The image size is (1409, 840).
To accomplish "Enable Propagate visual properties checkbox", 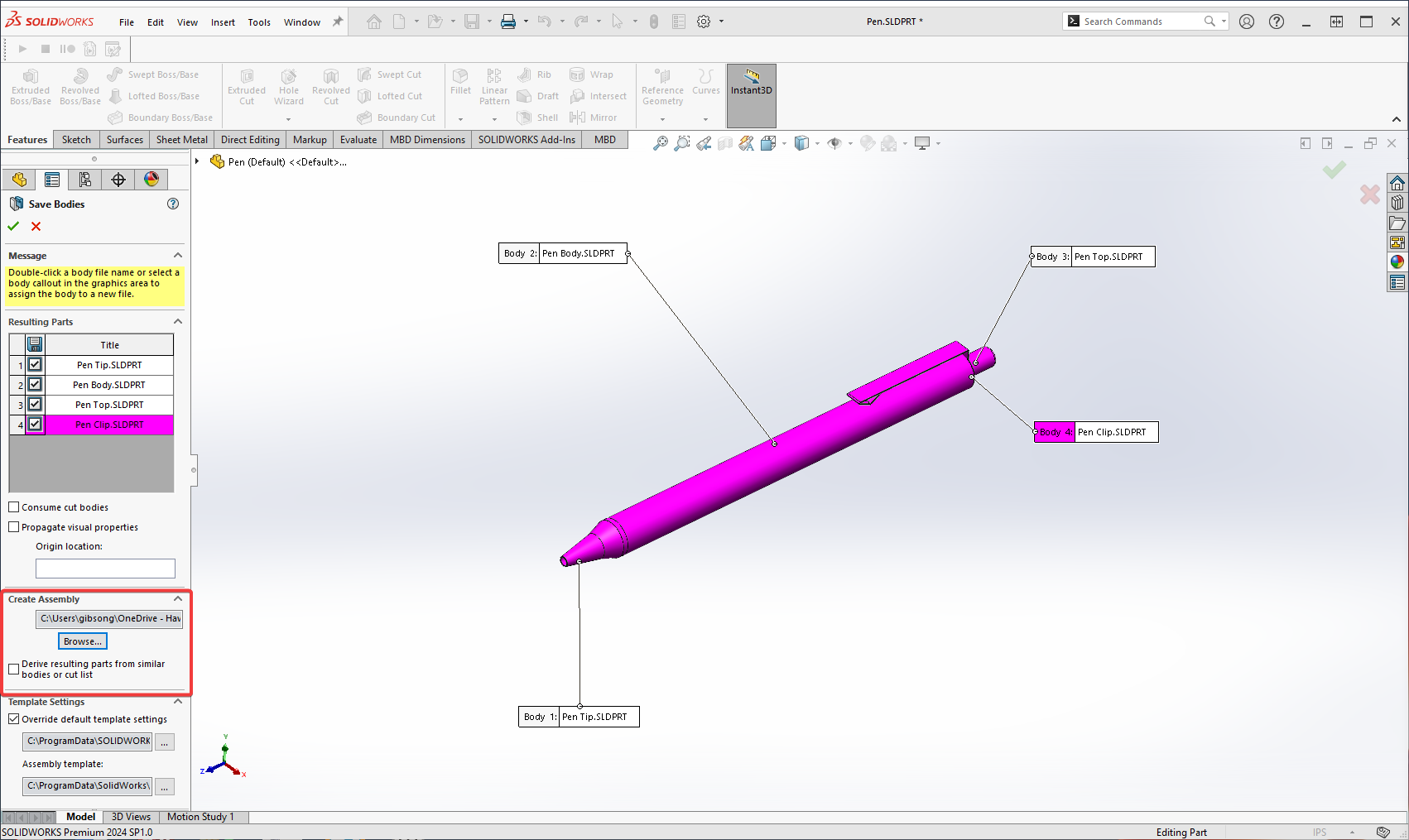I will tap(14, 527).
